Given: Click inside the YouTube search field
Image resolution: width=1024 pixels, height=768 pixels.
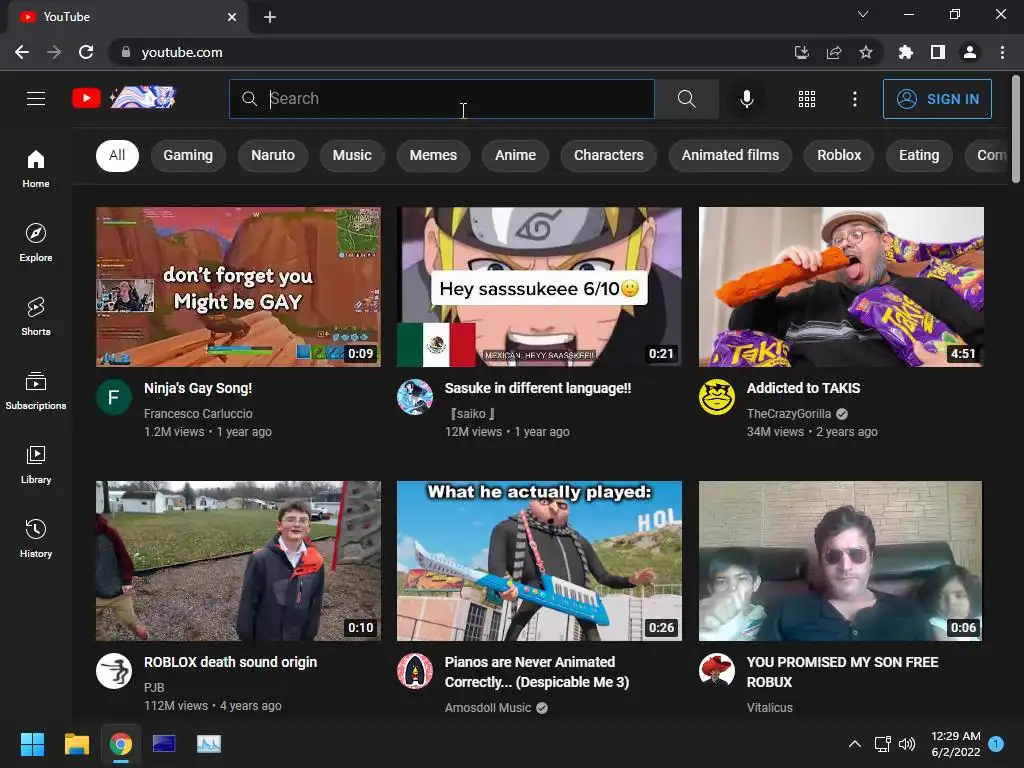Looking at the screenshot, I should click(441, 99).
